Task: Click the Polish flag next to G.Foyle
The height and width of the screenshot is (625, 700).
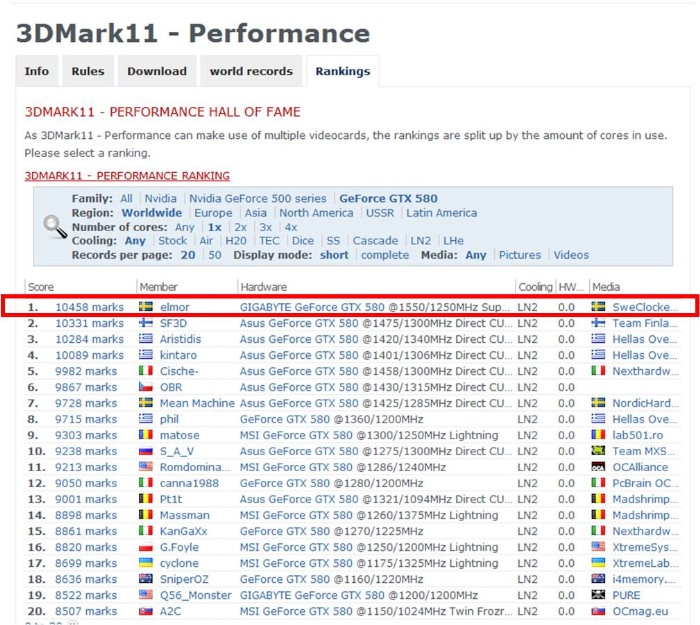Action: [x=146, y=547]
